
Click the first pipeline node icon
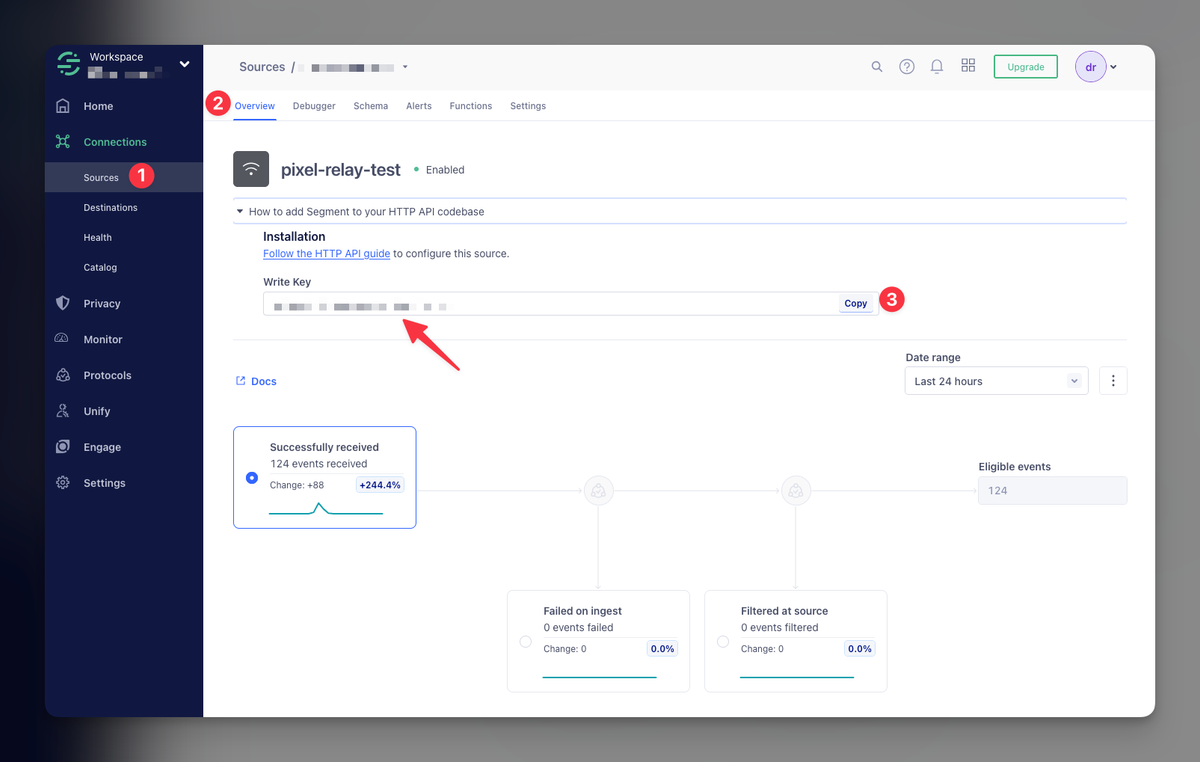pos(598,491)
